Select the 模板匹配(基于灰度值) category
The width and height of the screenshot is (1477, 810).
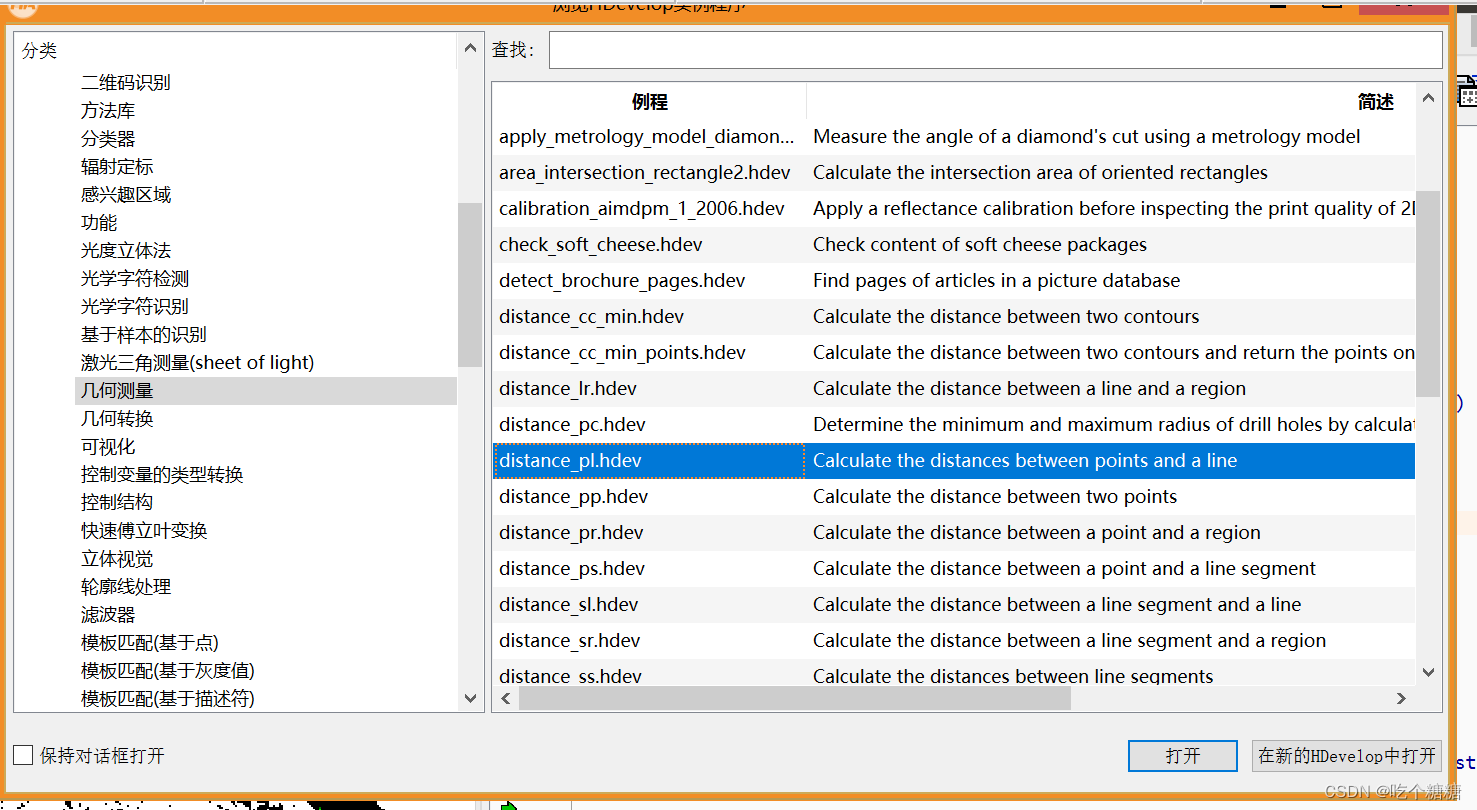pos(168,671)
